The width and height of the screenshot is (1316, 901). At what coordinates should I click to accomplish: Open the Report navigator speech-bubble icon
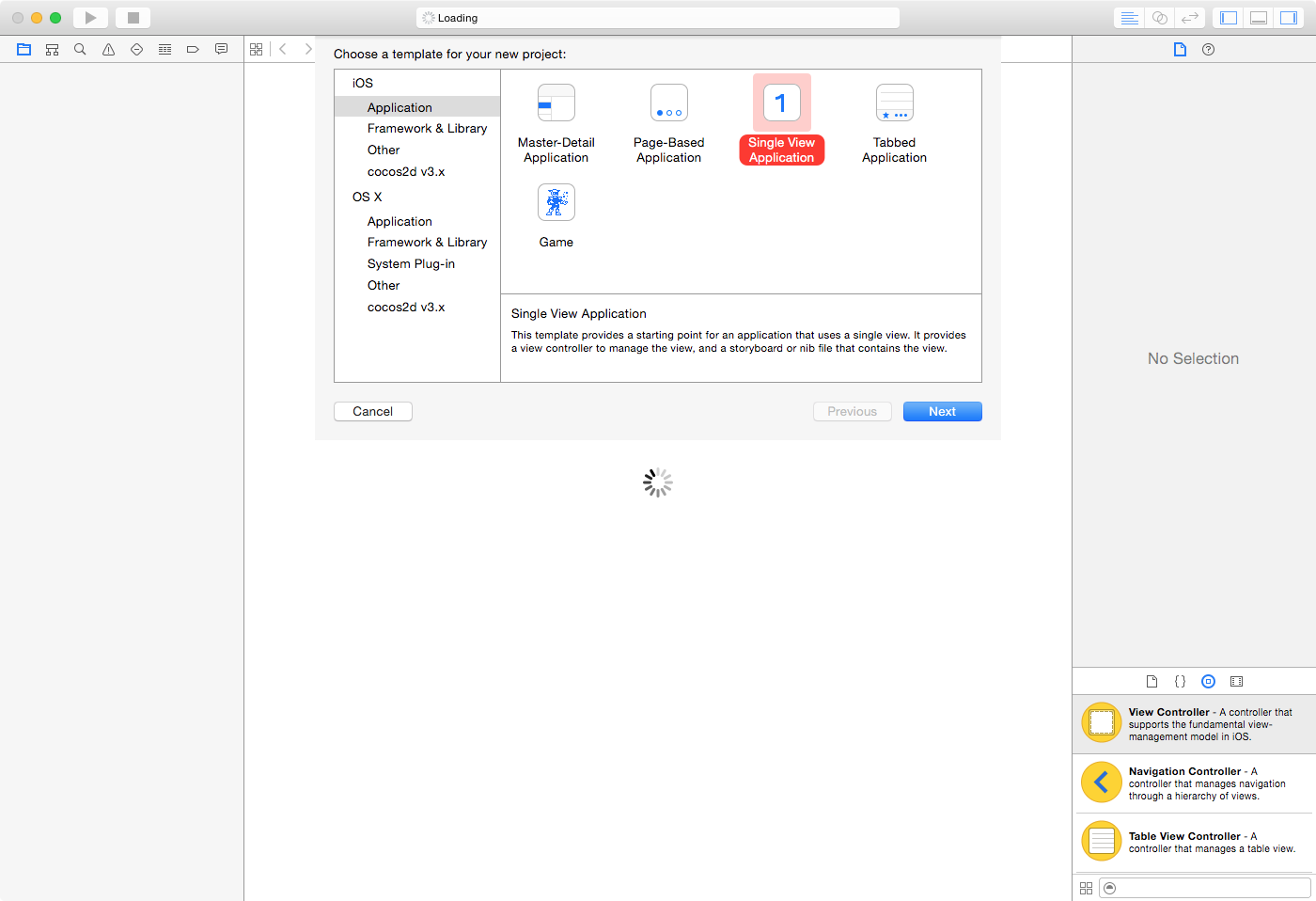point(221,50)
